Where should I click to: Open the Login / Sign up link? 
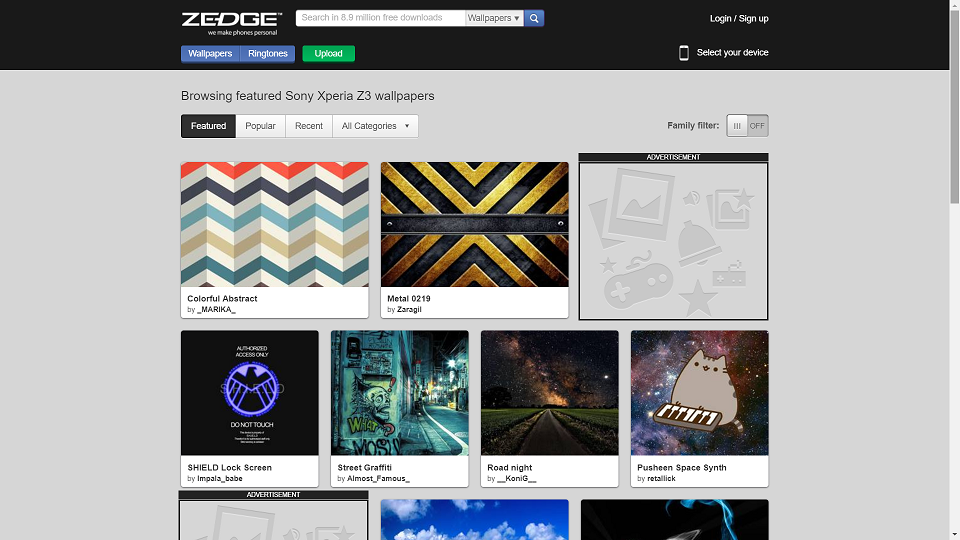[739, 18]
